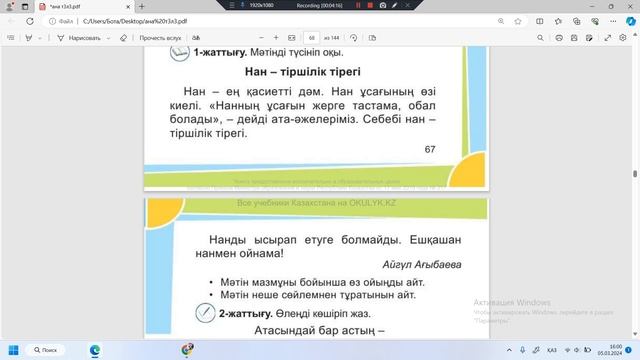The height and width of the screenshot is (360, 640).
Task: Open PDF viewer settings gear
Action: [x=622, y=38]
